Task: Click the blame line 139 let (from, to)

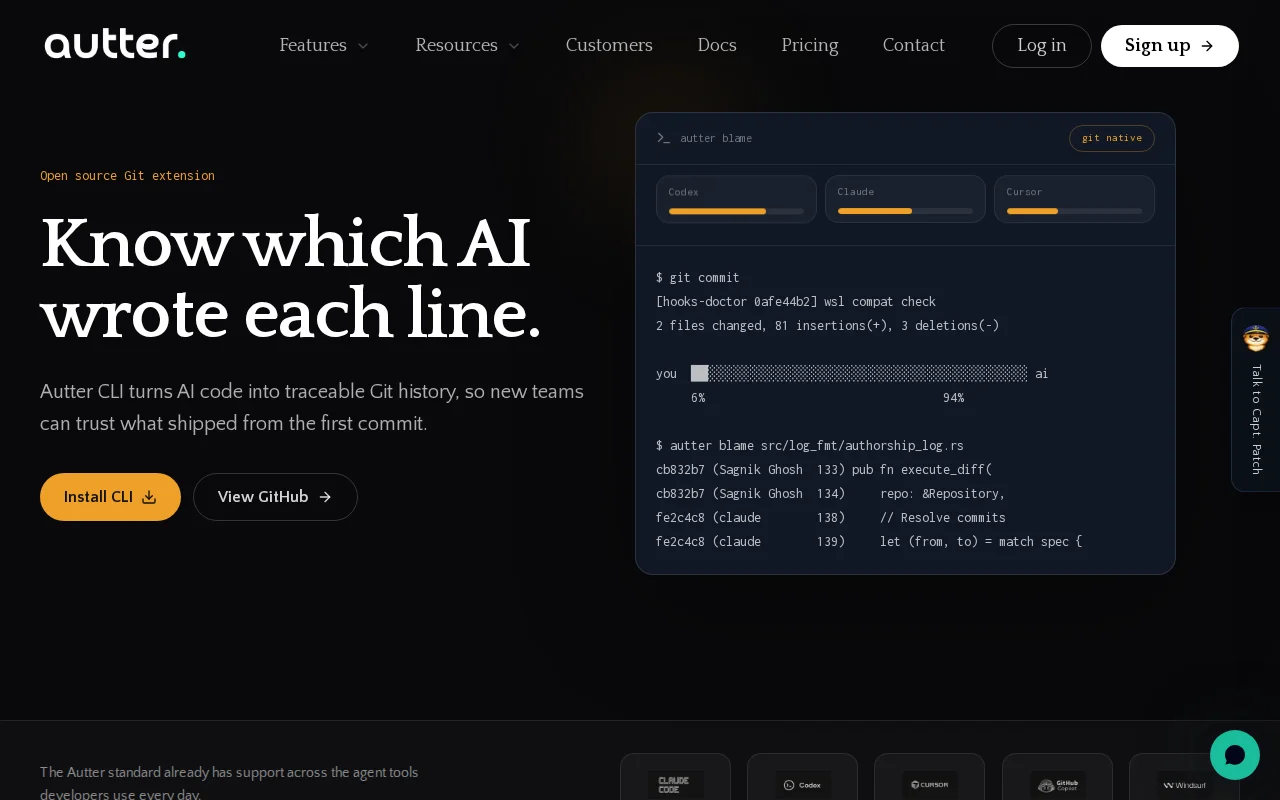Action: click(x=869, y=542)
